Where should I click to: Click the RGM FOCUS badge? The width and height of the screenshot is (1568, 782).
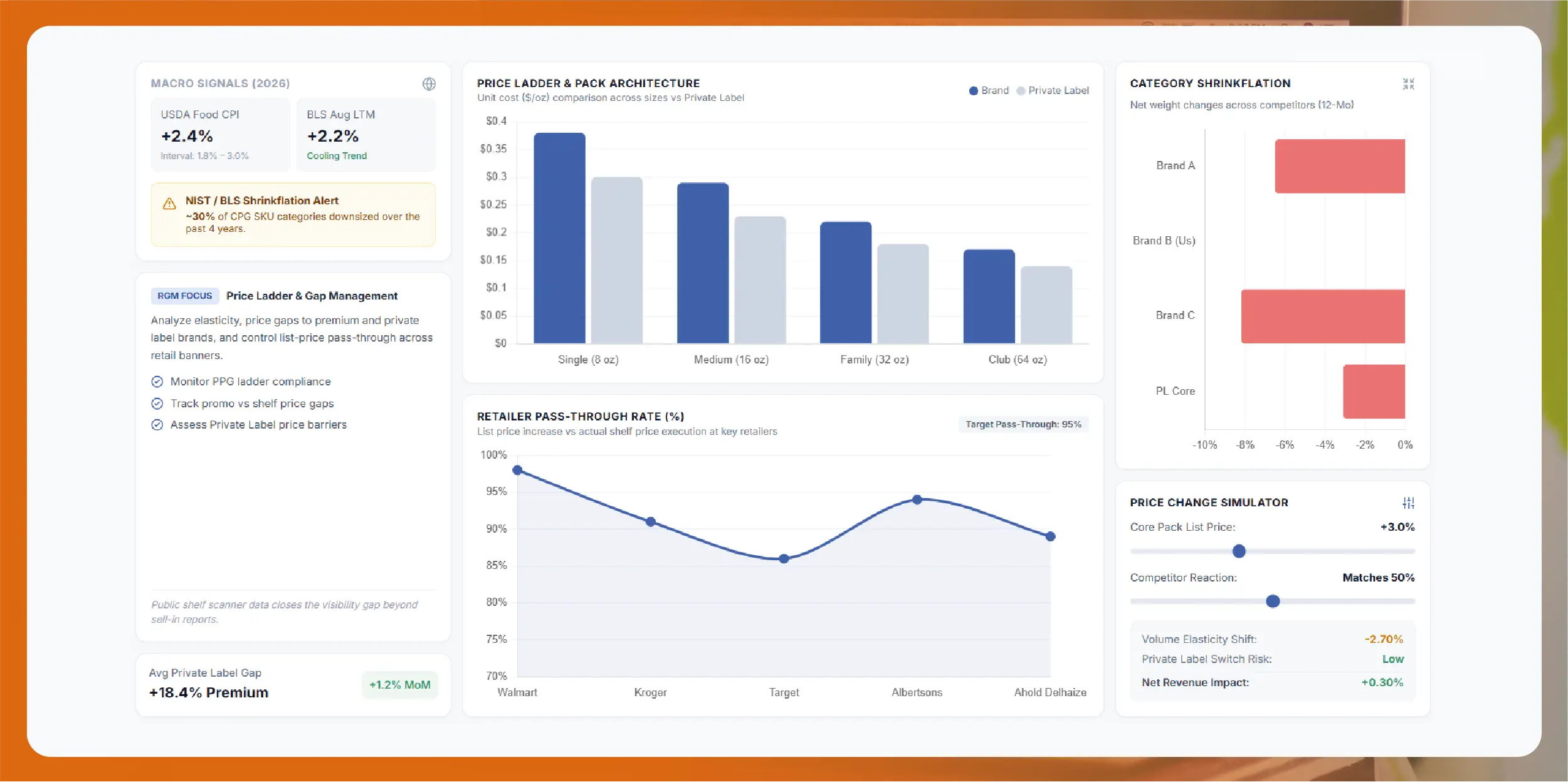click(184, 296)
